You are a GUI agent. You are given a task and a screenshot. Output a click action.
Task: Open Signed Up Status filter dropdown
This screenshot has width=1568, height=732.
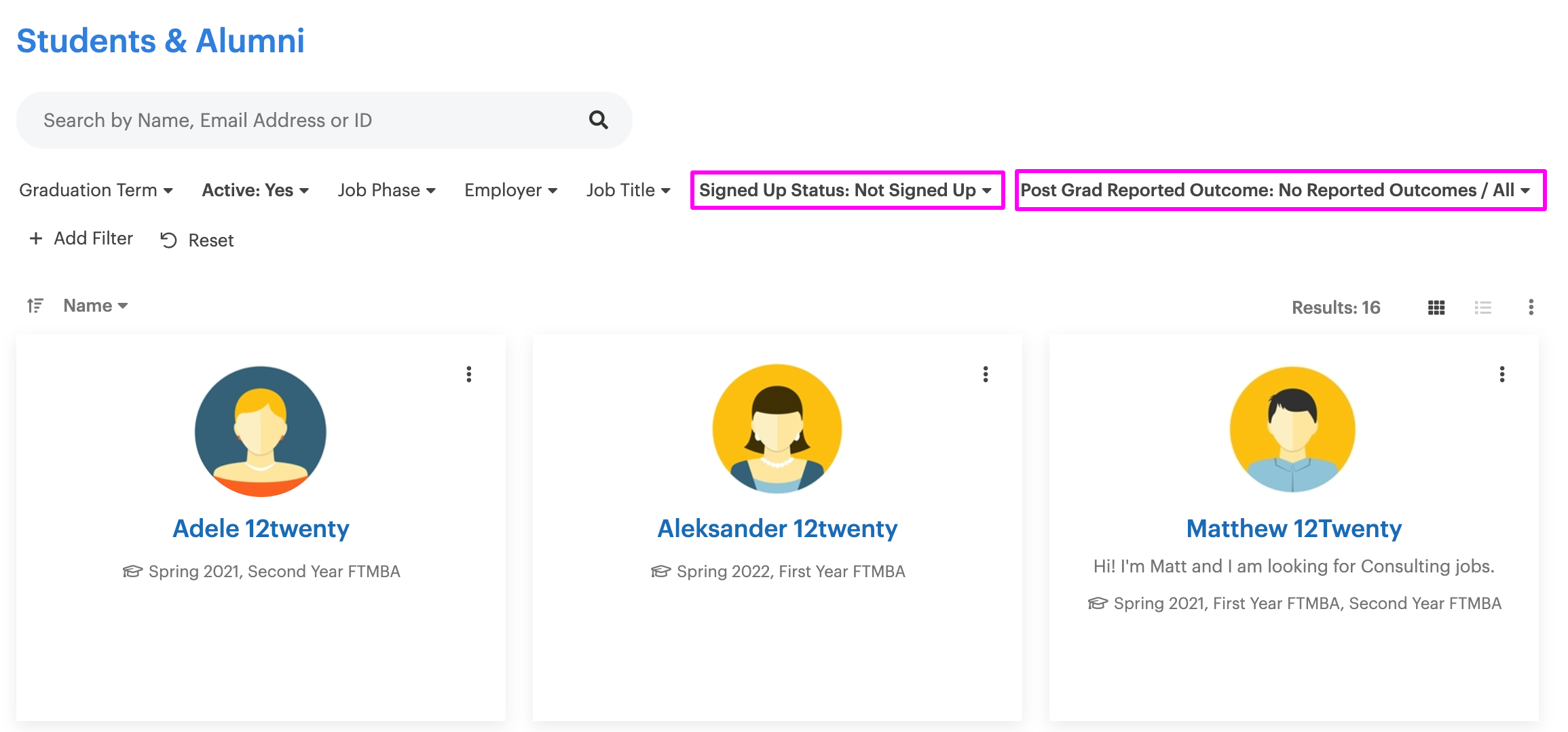(846, 190)
